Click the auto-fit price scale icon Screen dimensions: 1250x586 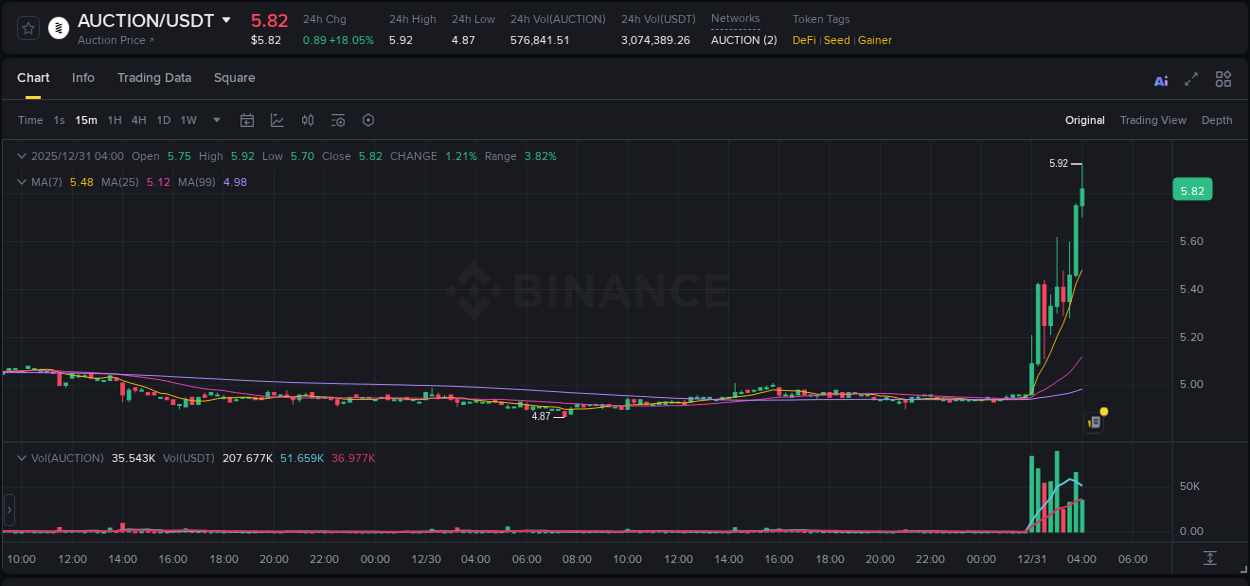1210,558
